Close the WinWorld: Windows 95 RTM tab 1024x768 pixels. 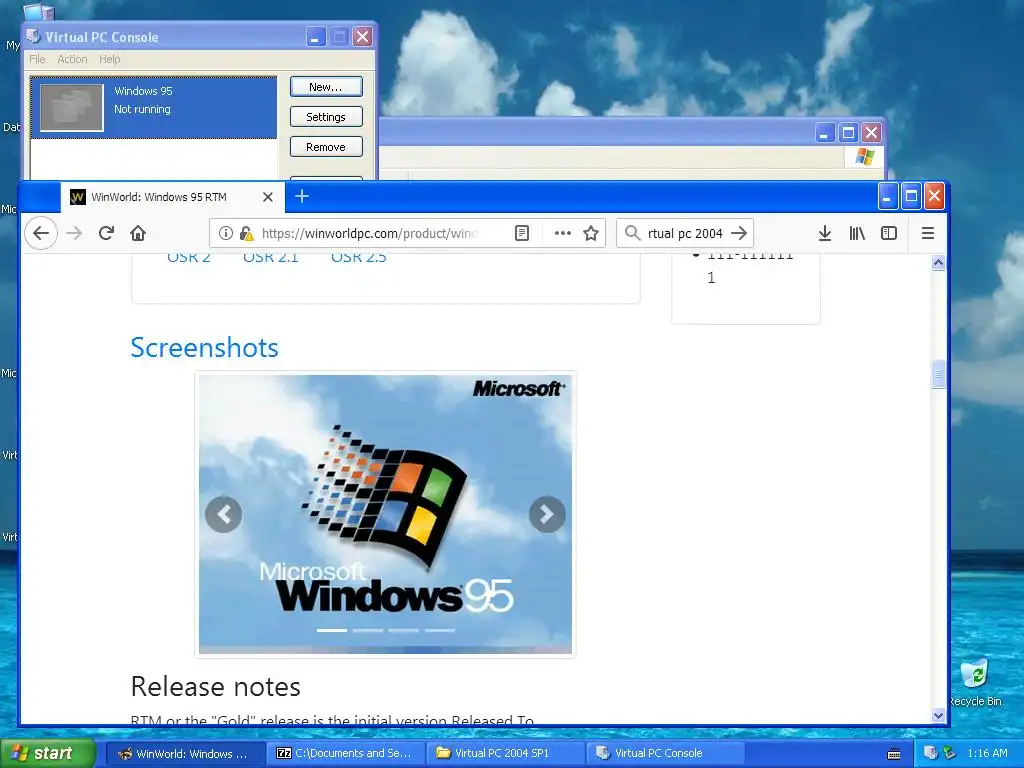pos(268,197)
